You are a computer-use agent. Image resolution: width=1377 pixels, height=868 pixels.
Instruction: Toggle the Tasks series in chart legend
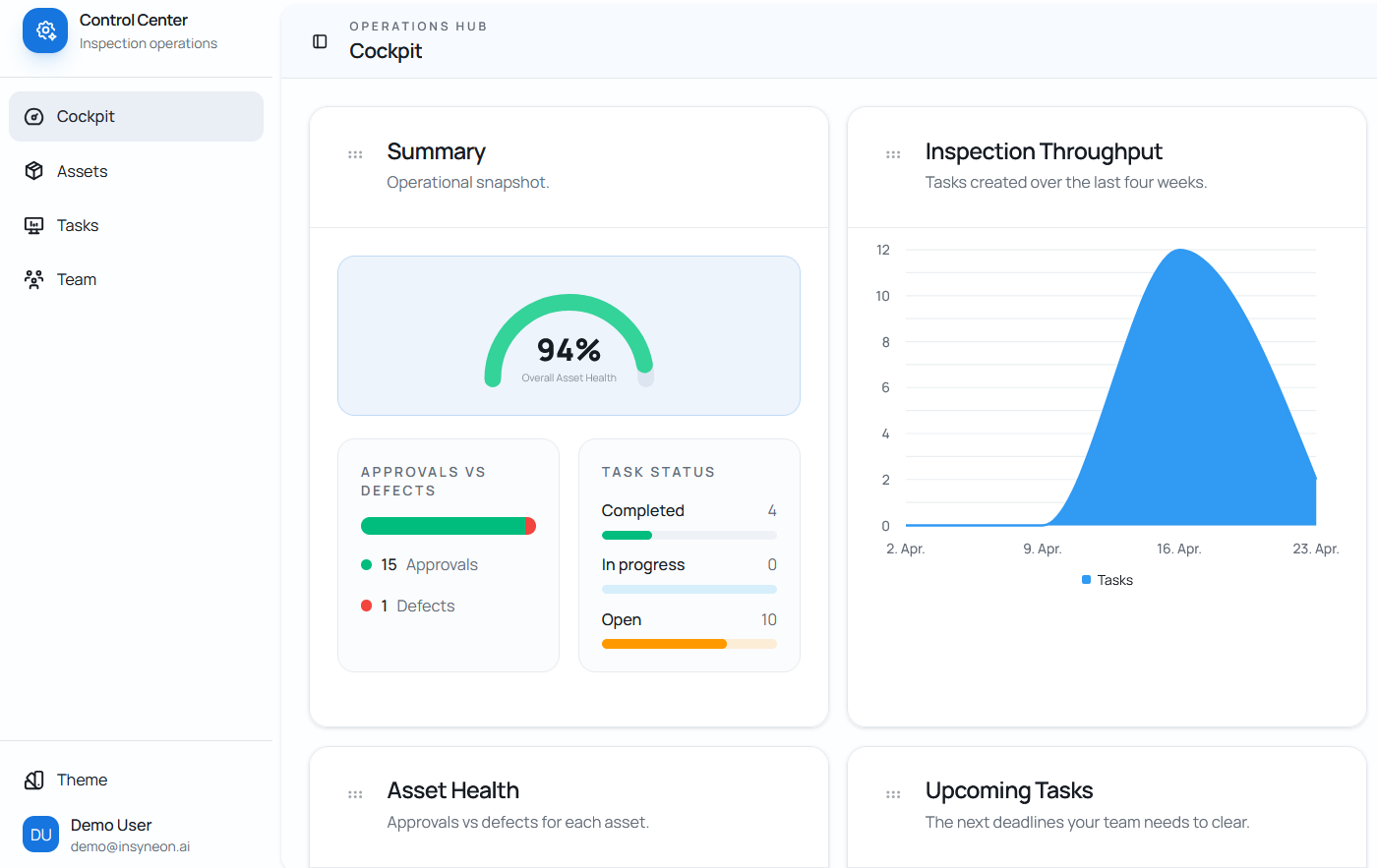(1108, 580)
